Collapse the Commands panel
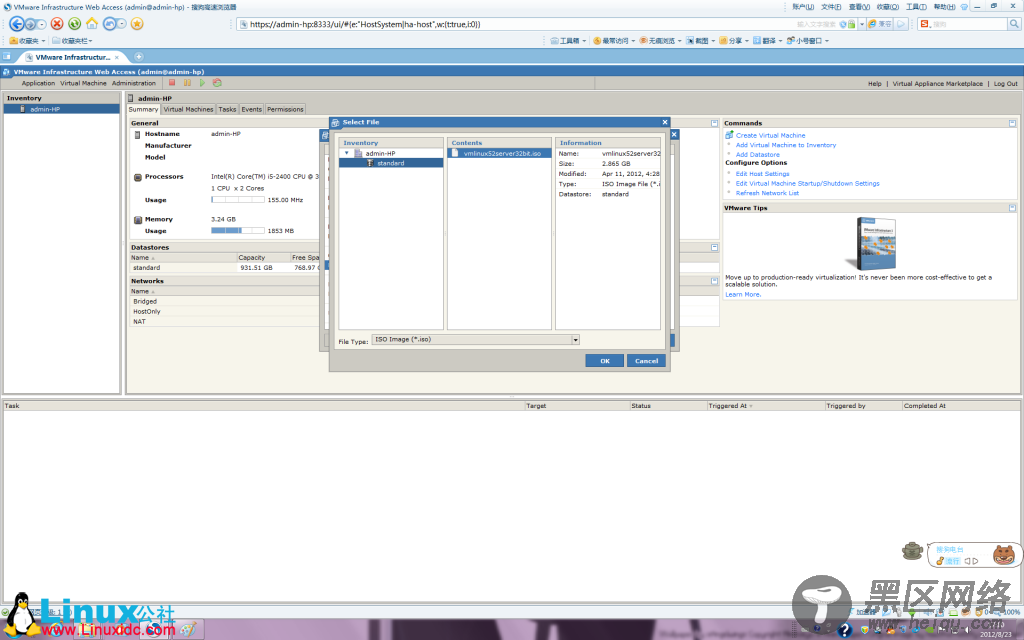The image size is (1024, 640). pos(1013,123)
